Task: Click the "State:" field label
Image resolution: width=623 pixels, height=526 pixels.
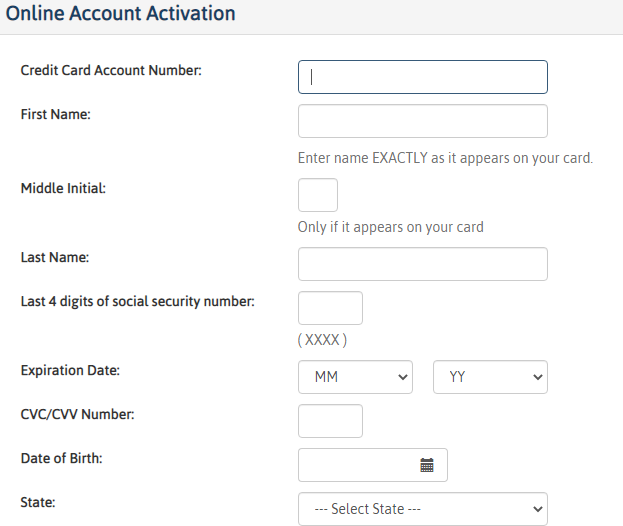Action: pos(38,503)
